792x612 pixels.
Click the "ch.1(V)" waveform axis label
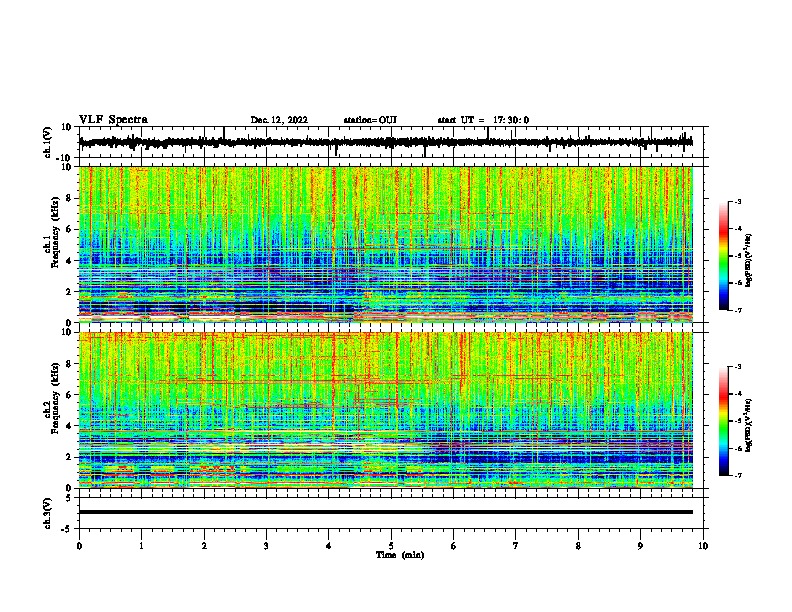coord(48,142)
